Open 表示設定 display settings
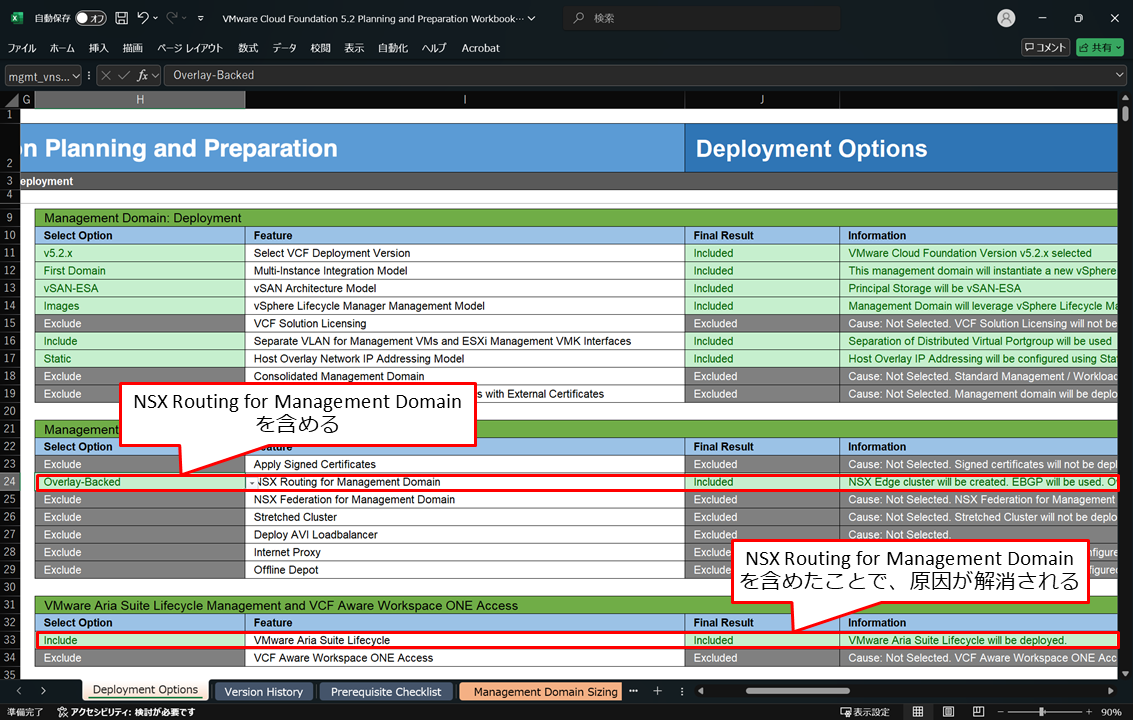The width and height of the screenshot is (1133, 720). tap(865, 712)
